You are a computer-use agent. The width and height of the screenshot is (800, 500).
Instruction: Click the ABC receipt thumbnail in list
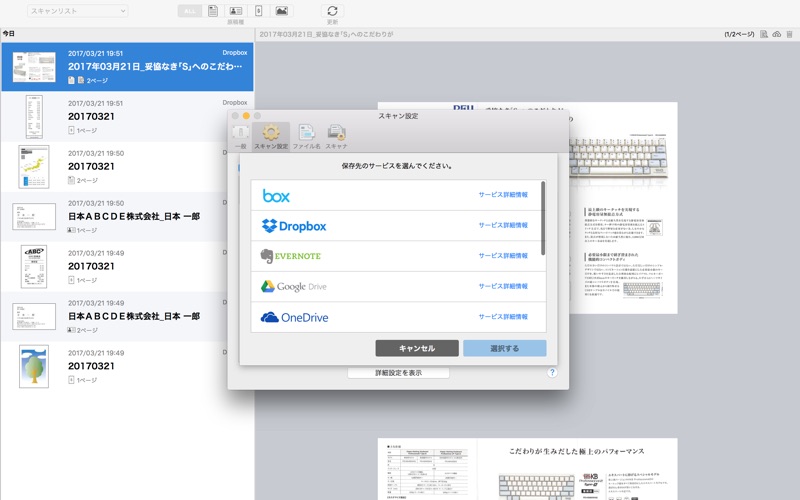(34, 266)
